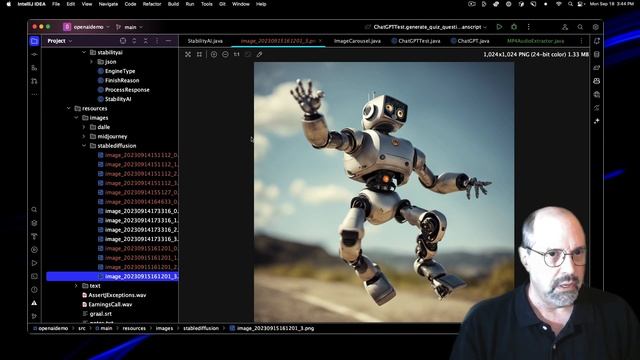Open Project panel options three-dot icon
Image resolution: width=640 pixels, height=360 pixels.
tap(157, 41)
